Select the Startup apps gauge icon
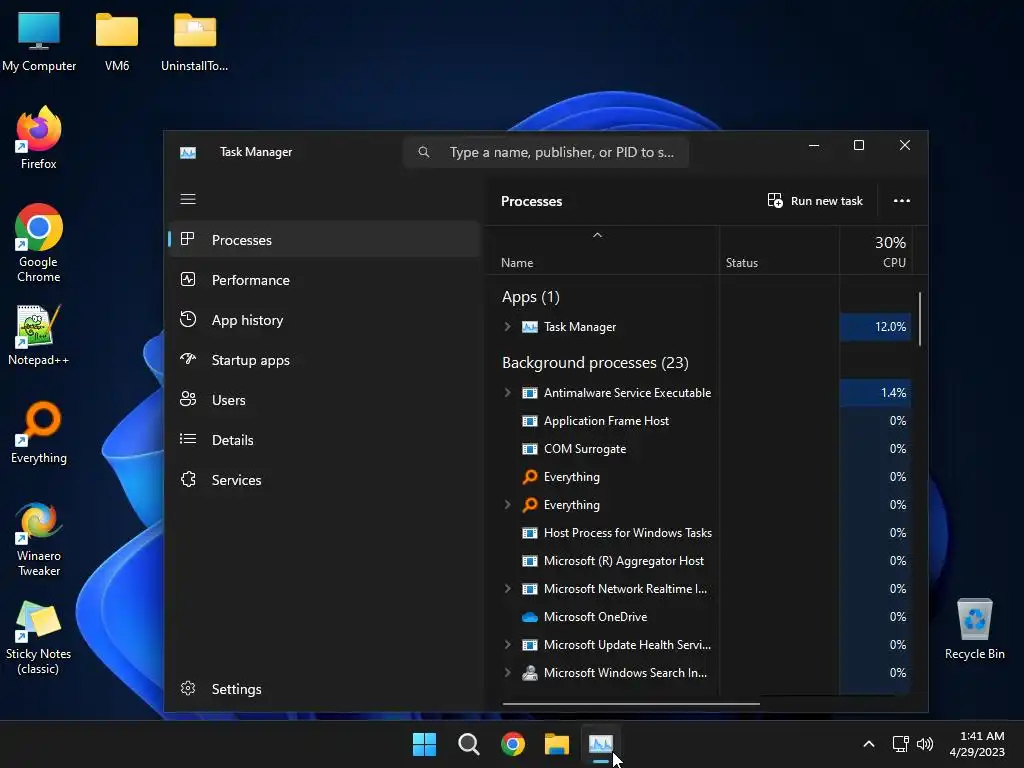Image resolution: width=1024 pixels, height=768 pixels. pos(188,359)
